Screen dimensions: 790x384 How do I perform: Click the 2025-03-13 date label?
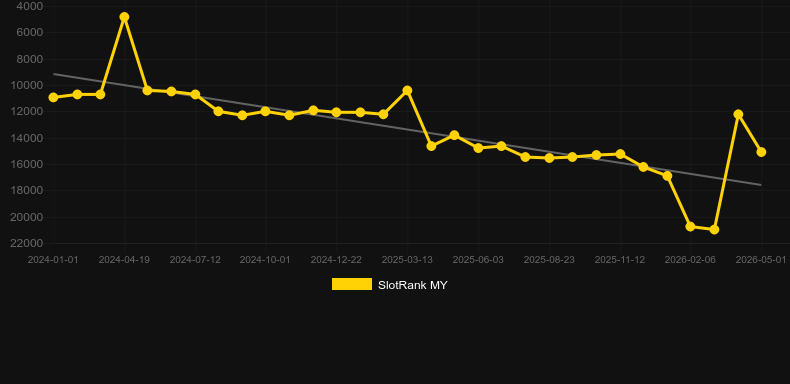[x=407, y=260]
